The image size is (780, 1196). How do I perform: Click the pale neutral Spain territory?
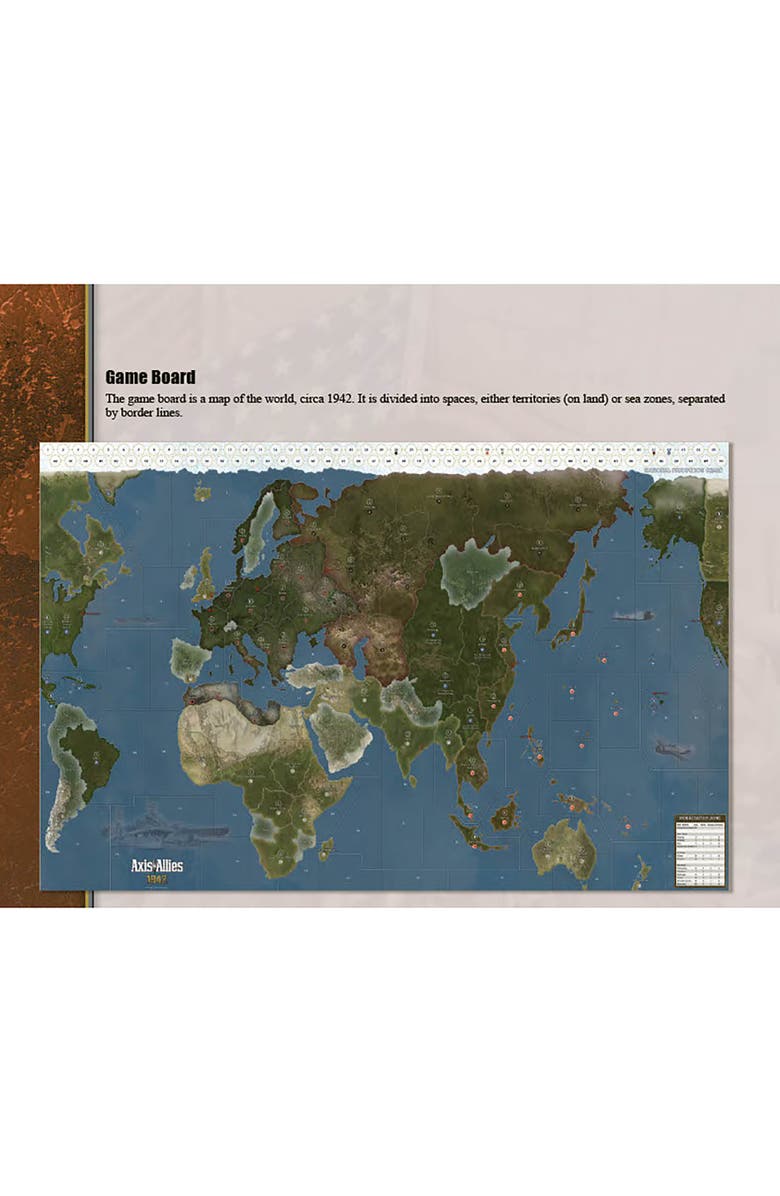pyautogui.click(x=190, y=659)
